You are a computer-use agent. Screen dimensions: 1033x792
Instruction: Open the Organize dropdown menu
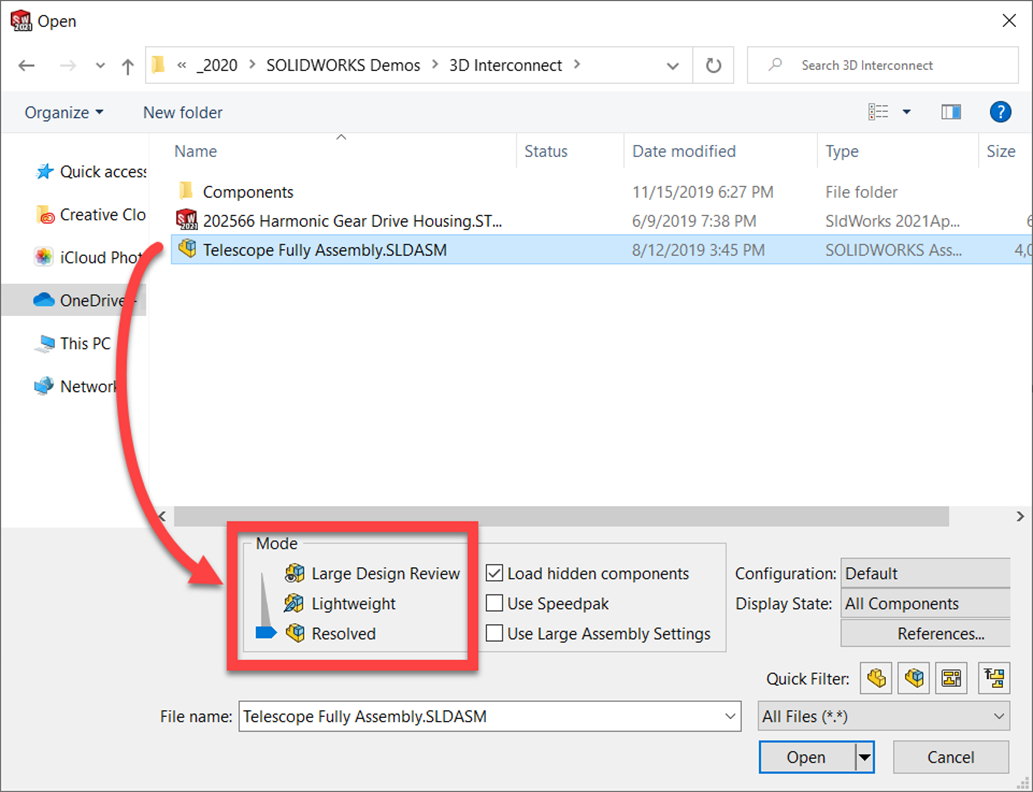[x=64, y=113]
